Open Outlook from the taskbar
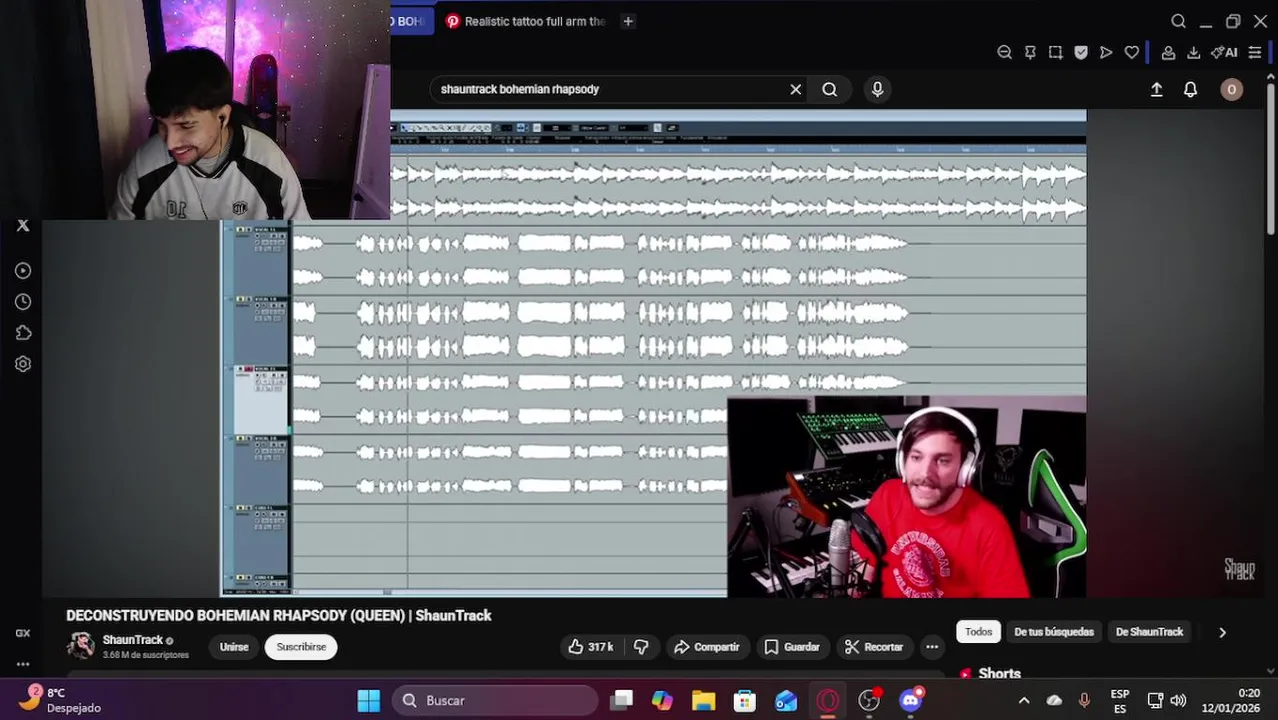1278x720 pixels. [786, 701]
